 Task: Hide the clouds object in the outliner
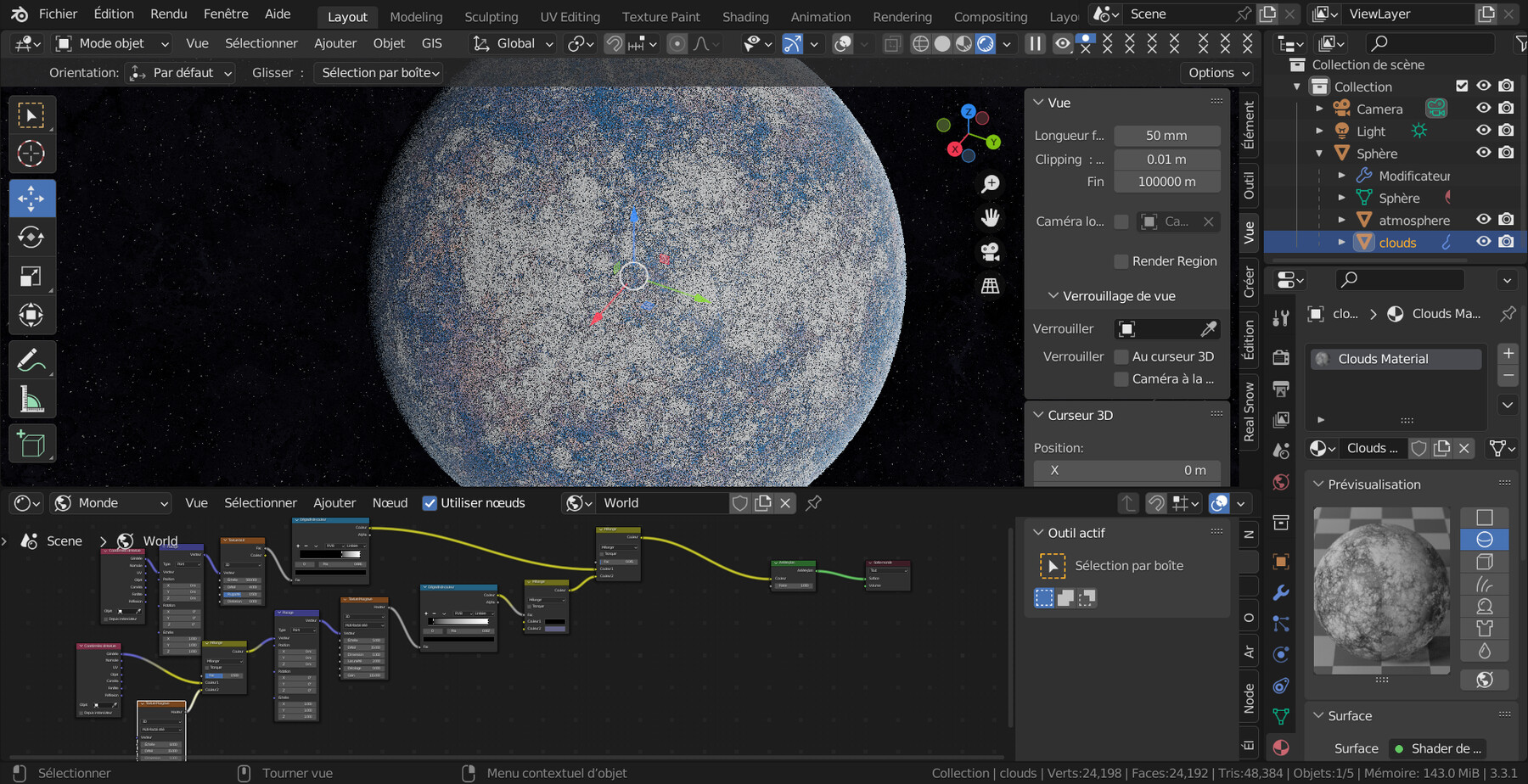pos(1483,242)
